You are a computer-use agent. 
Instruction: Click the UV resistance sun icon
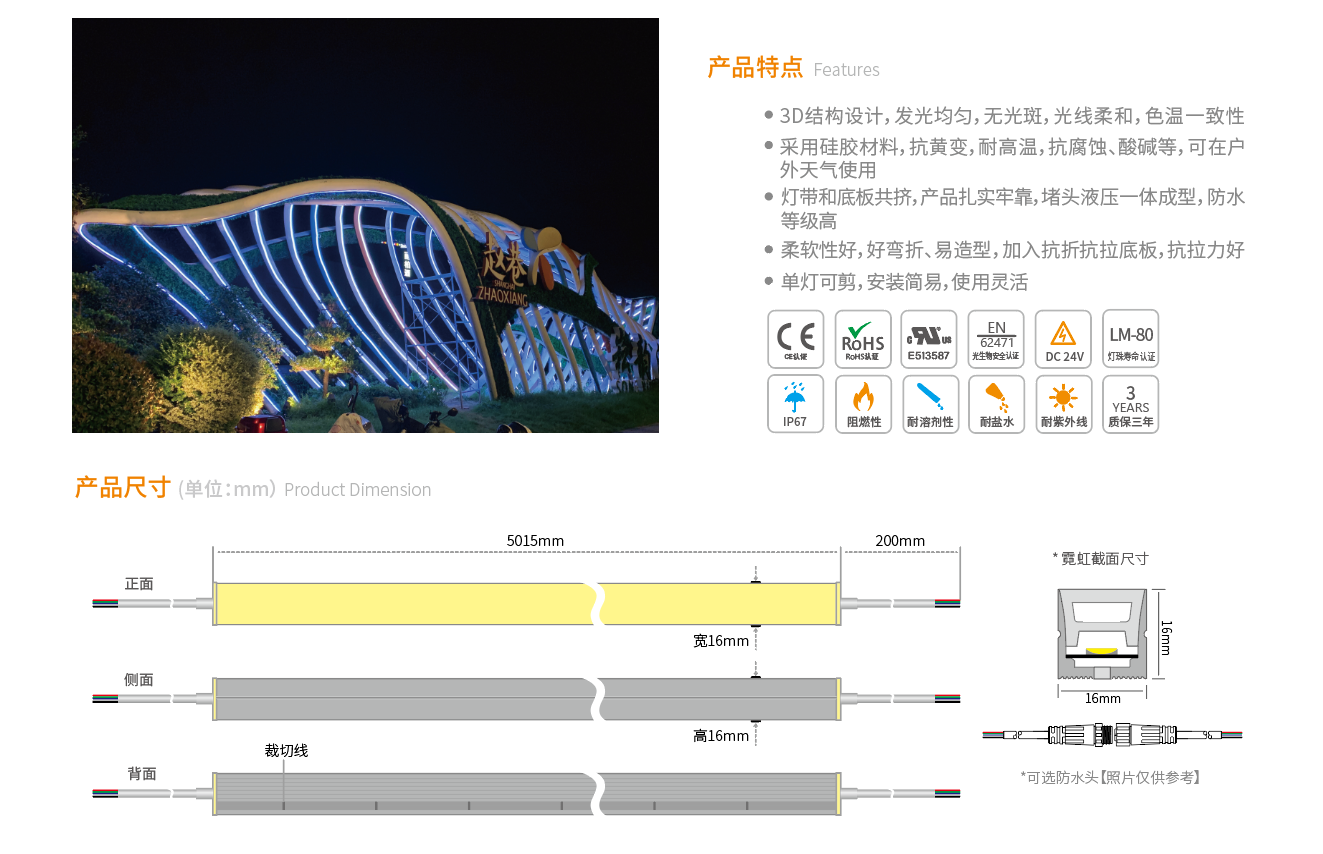click(x=1064, y=404)
